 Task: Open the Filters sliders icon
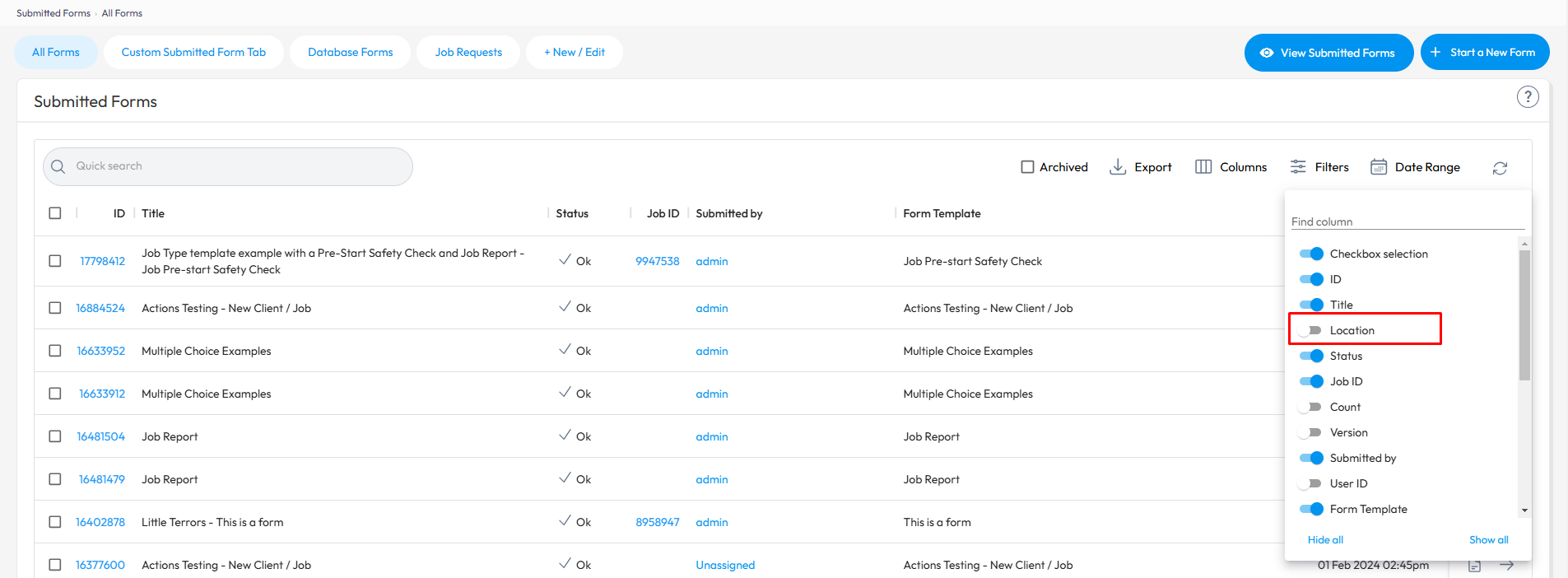click(1298, 167)
